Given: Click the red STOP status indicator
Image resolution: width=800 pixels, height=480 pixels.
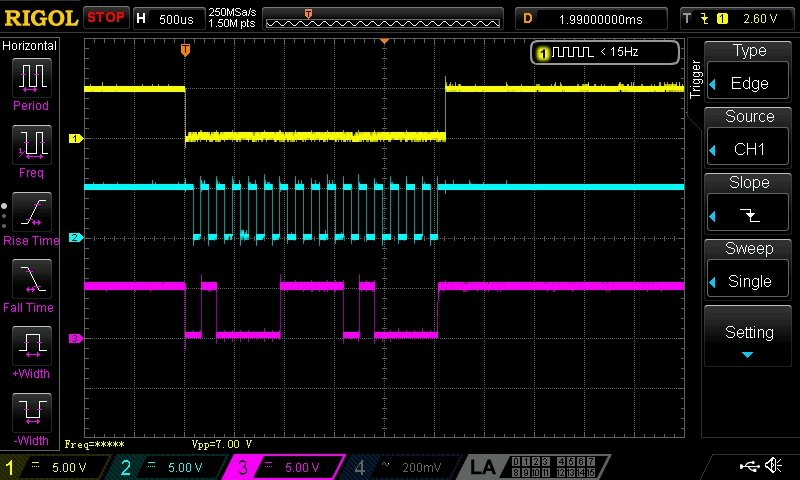Looking at the screenshot, I should pos(106,18).
